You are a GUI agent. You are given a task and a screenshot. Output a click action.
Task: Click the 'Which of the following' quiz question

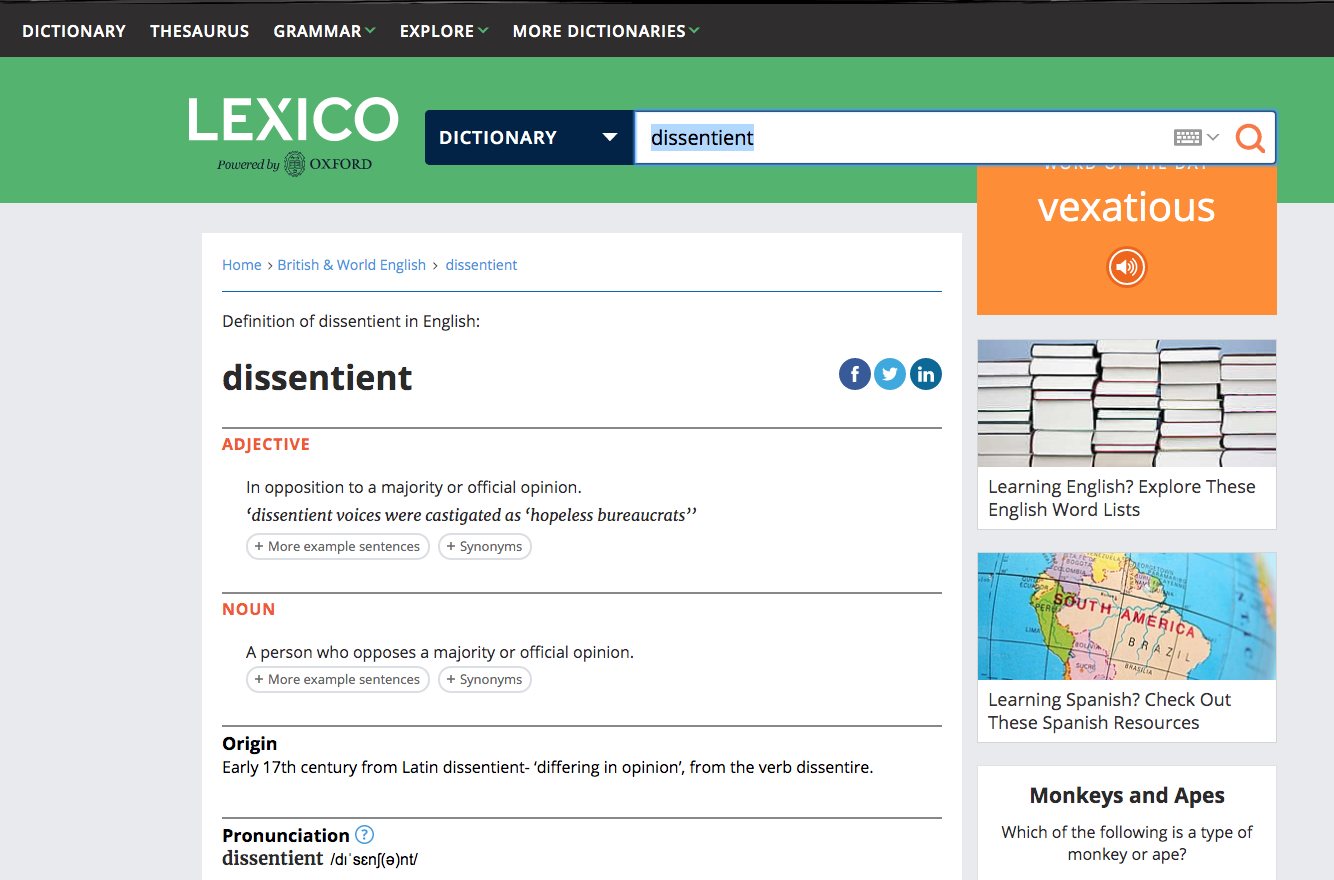(1127, 843)
